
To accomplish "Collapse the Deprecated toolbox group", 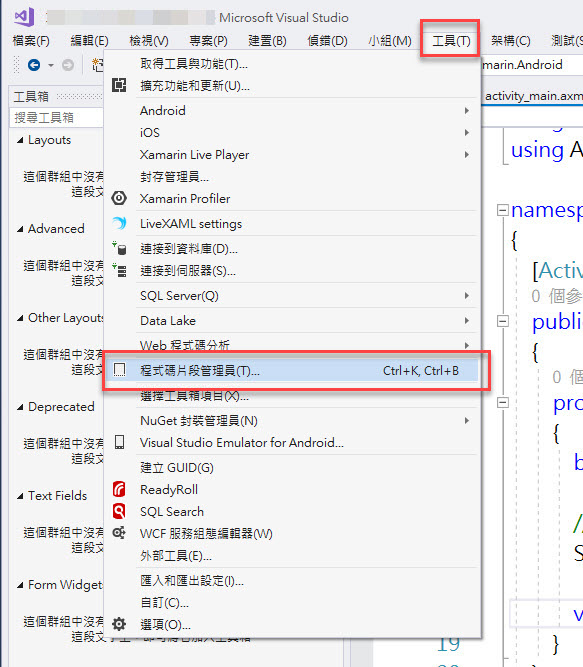I will [x=20, y=407].
